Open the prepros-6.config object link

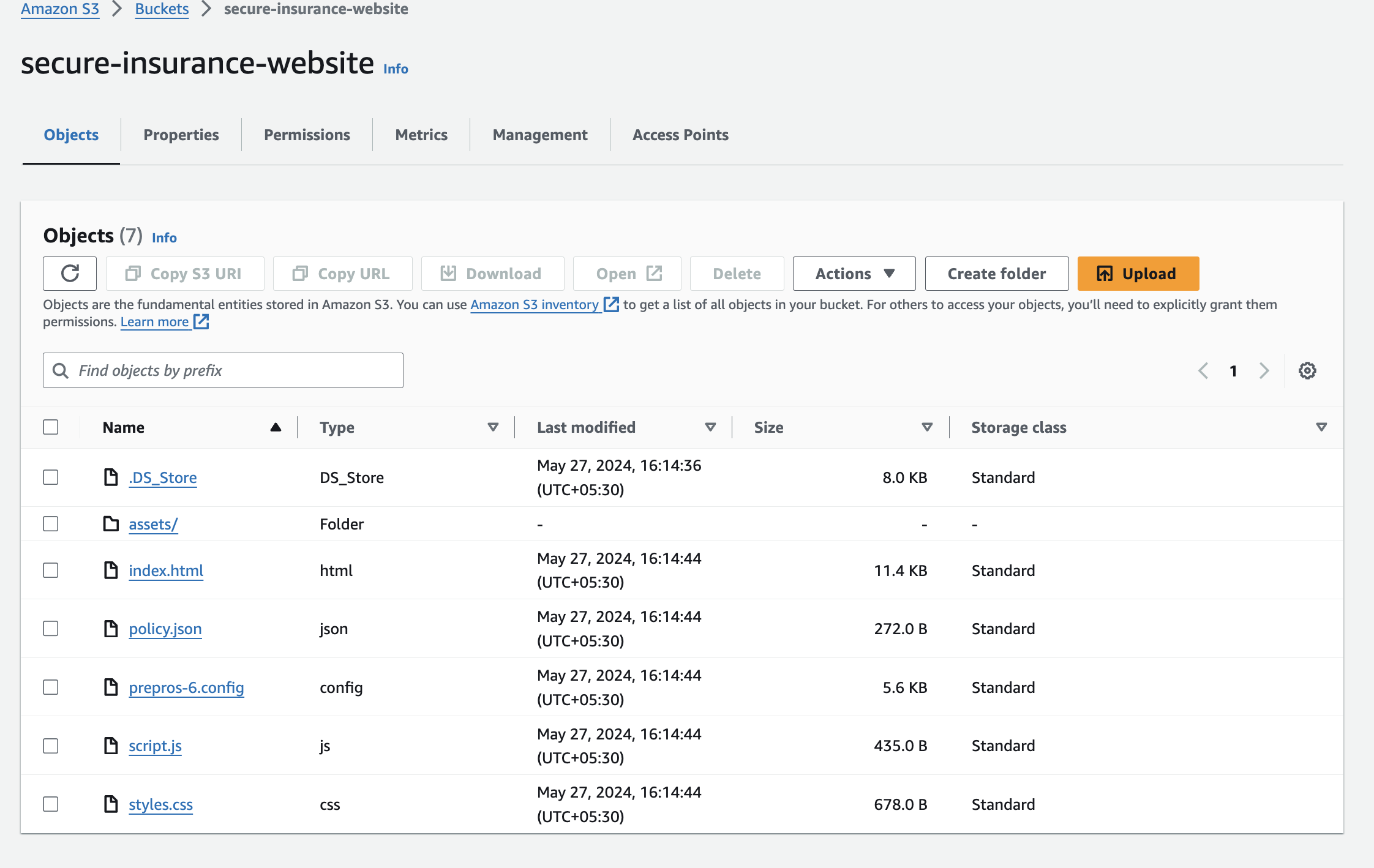pos(186,687)
